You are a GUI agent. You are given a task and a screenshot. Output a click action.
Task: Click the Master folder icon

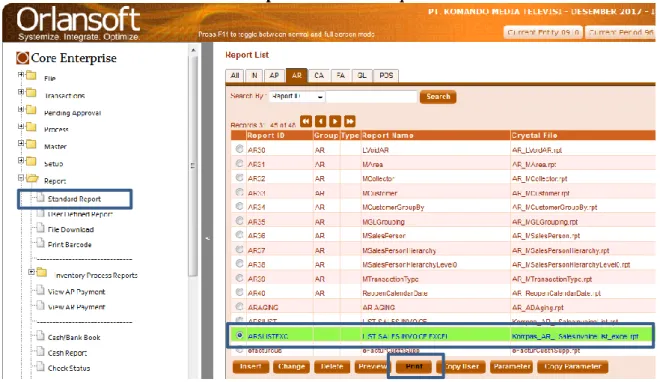(31, 145)
